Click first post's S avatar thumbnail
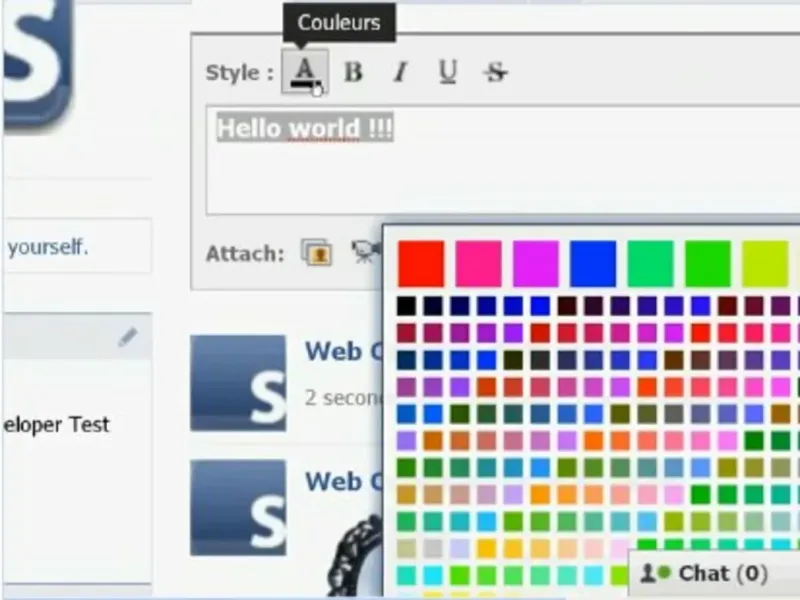The image size is (800, 600). pyautogui.click(x=238, y=383)
